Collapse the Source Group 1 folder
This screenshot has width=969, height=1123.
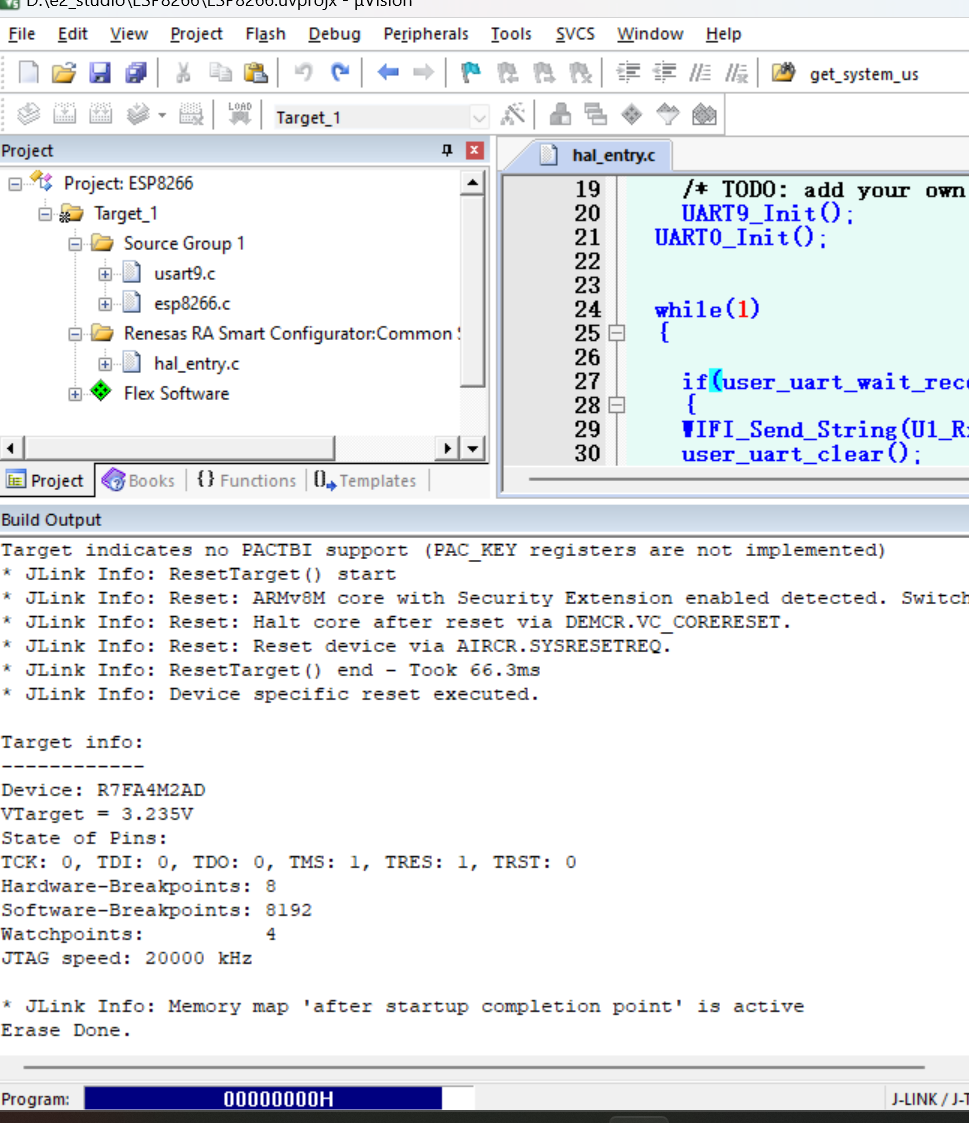click(75, 244)
